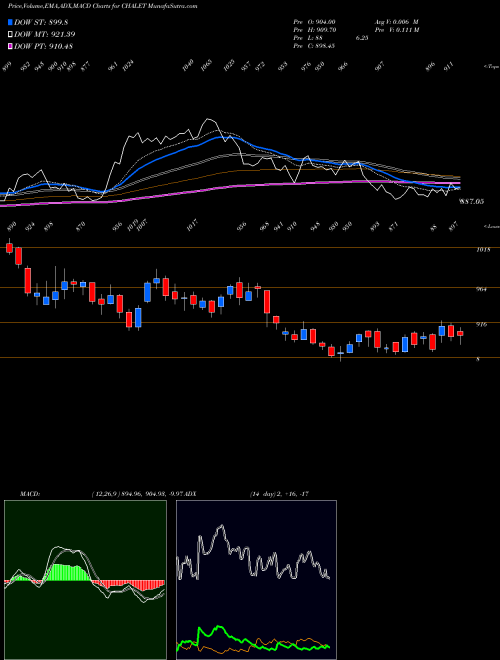Screen dimensions: 500x660
Task: Click the 'Pre V: 0.111 M' value
Action: [x=397, y=30]
